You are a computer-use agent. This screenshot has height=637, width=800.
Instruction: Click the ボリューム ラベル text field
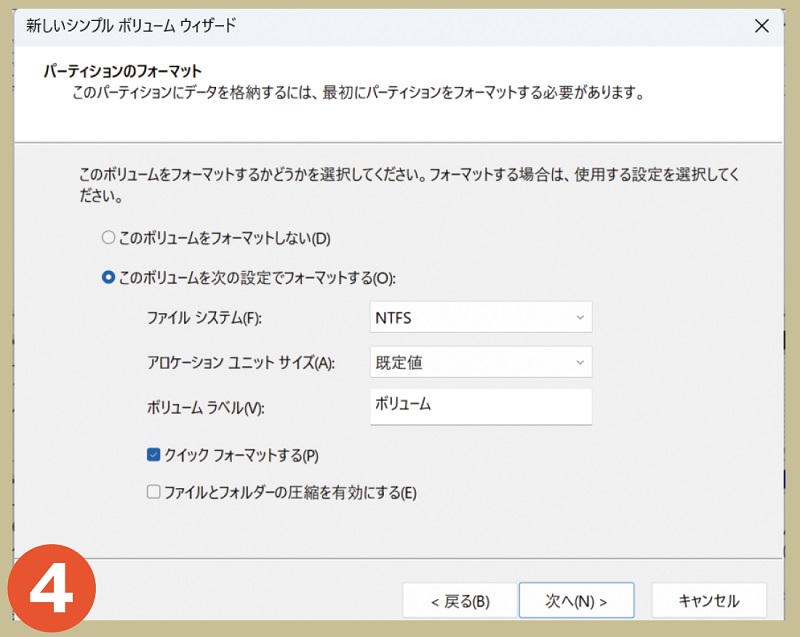pos(480,406)
